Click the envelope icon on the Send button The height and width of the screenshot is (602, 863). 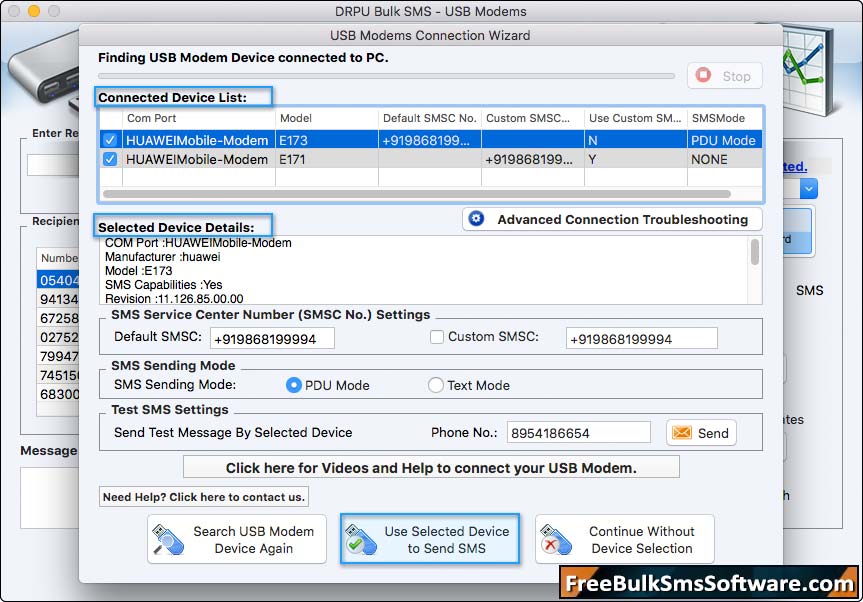(681, 433)
